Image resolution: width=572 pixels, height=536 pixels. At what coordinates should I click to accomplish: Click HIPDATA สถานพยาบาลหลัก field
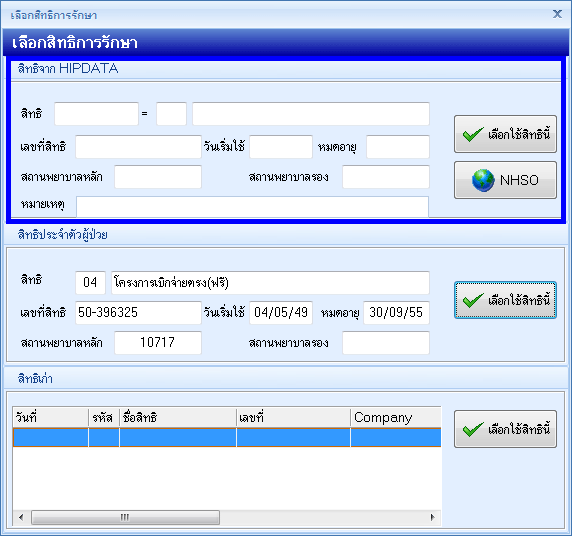coord(158,177)
